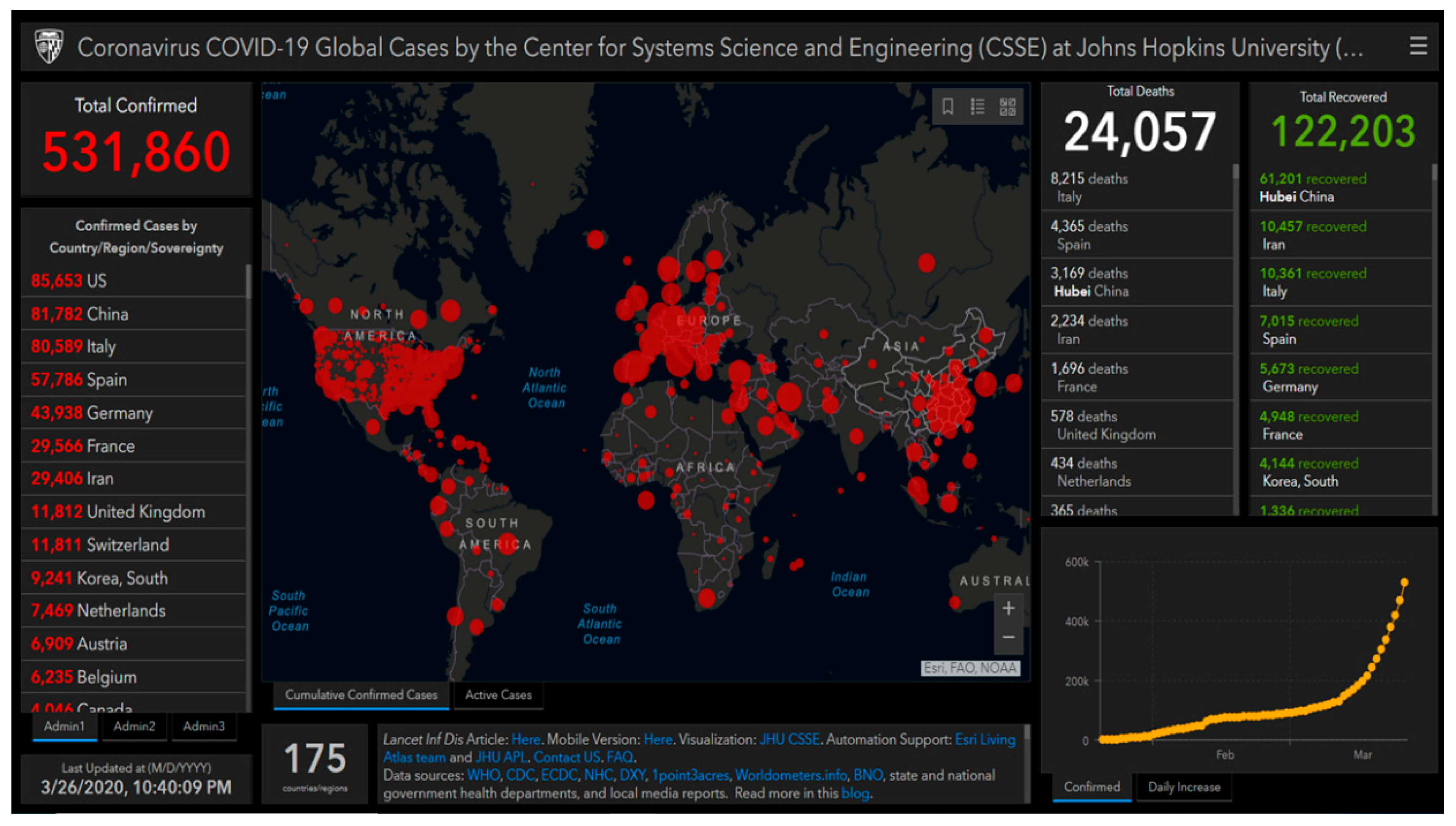Follow the JHU APL link
Screen dimensions: 1456x826
point(501,757)
